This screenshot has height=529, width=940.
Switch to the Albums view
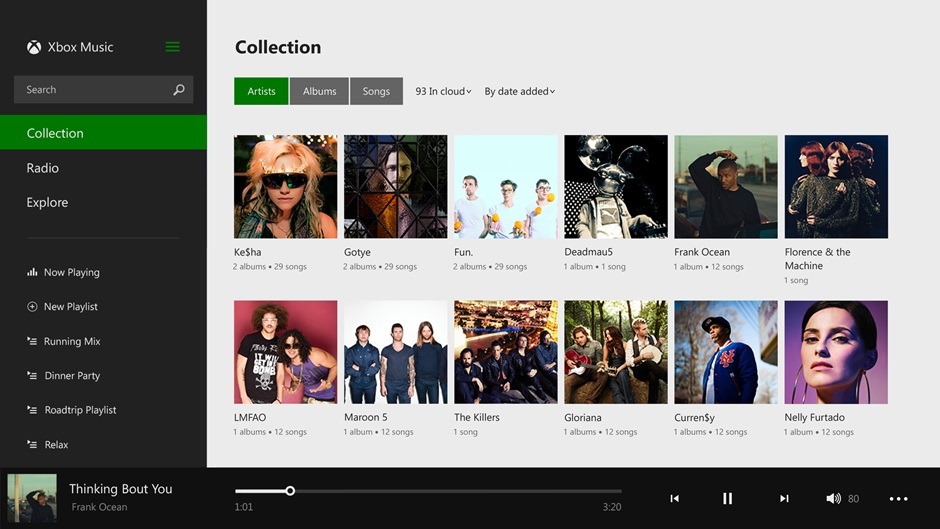click(319, 91)
